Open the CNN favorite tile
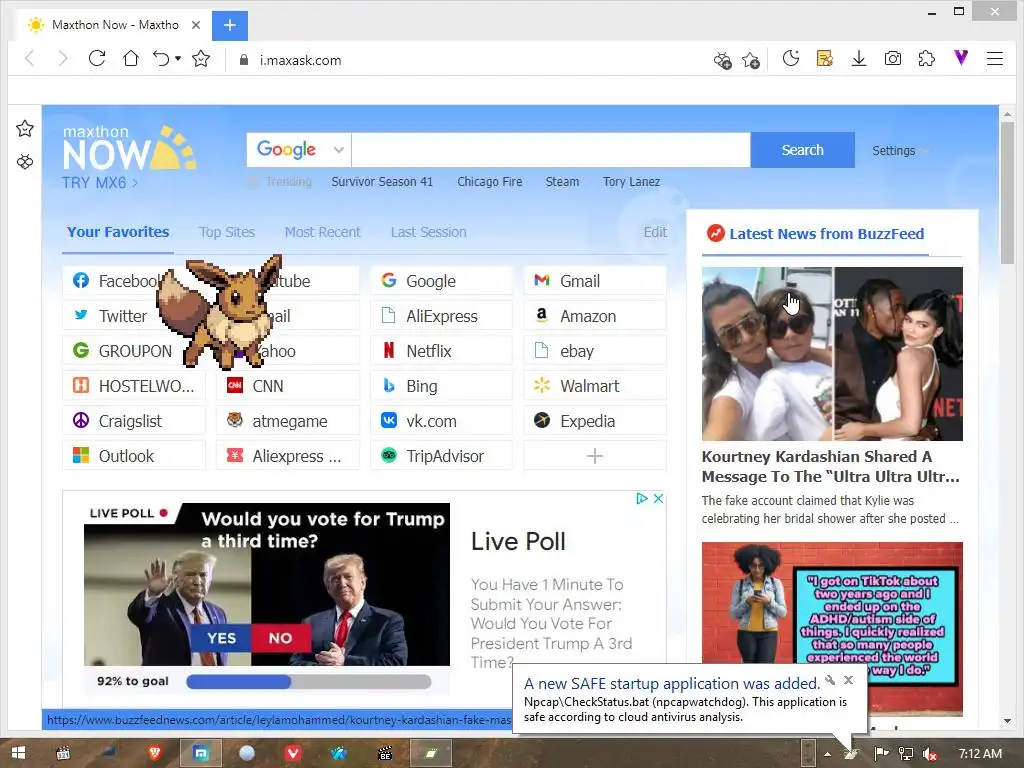The image size is (1024, 768). (287, 386)
